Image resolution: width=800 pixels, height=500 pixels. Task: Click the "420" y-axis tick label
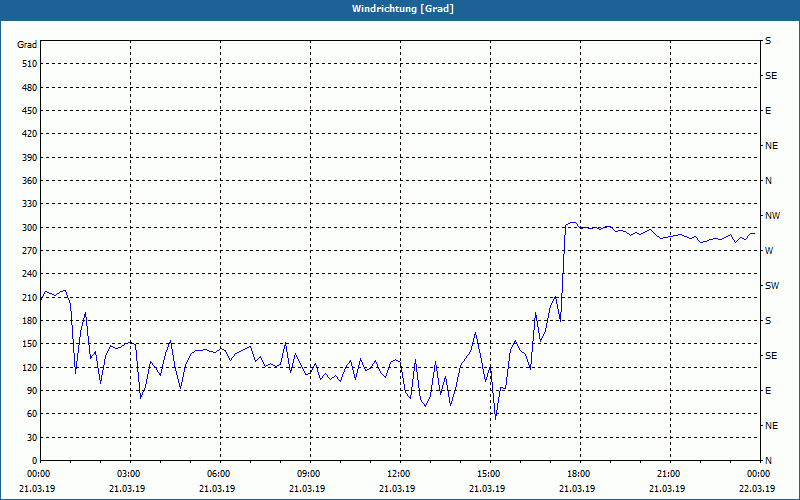[x=30, y=134]
